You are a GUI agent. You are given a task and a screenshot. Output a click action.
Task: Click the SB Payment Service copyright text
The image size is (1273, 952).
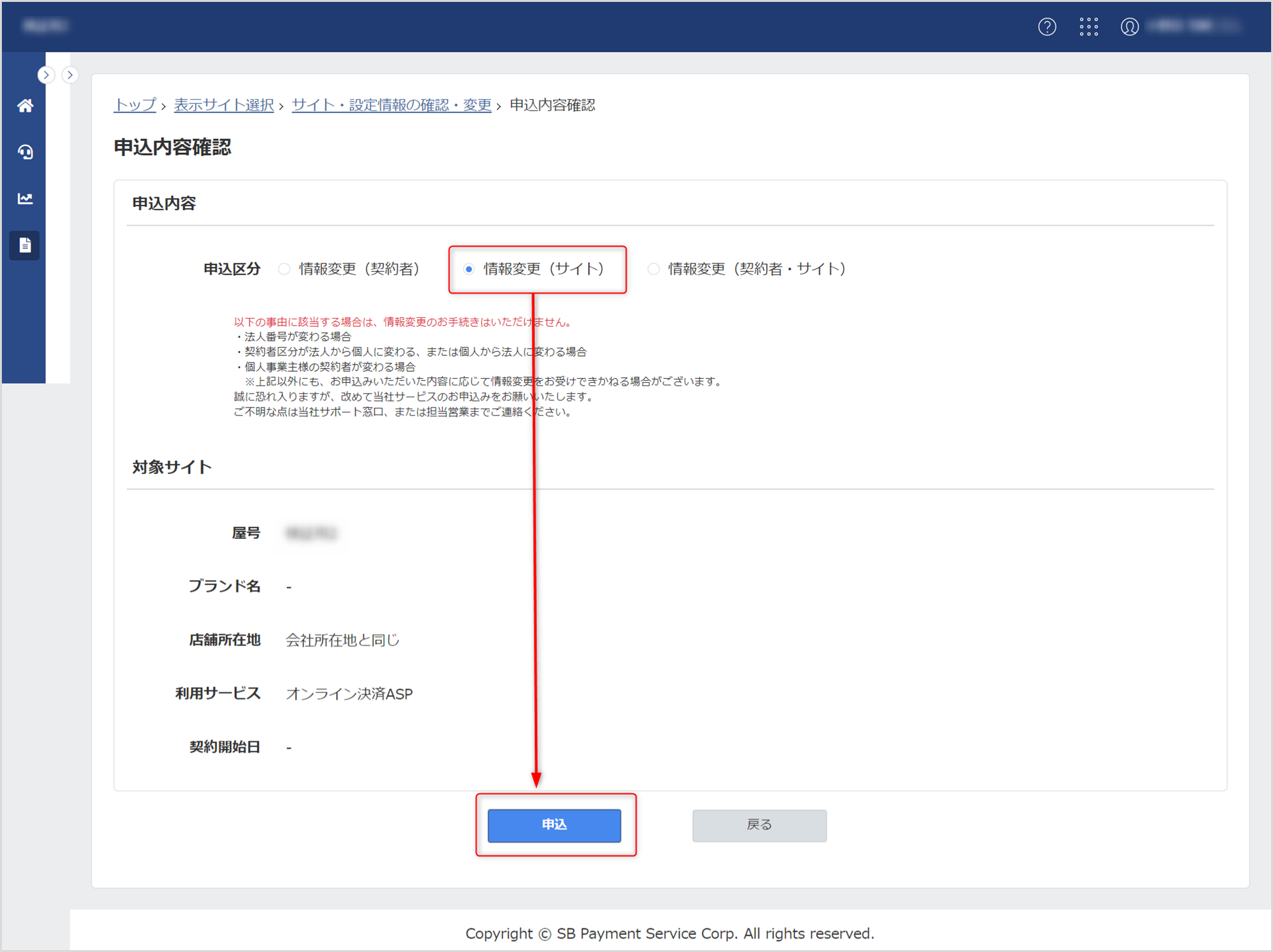669,934
